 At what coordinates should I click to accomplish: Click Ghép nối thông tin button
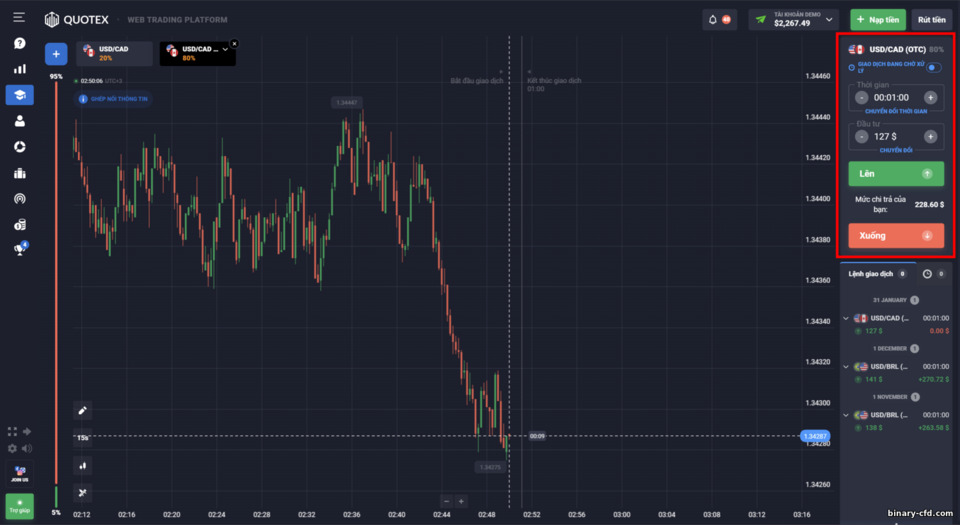(113, 99)
